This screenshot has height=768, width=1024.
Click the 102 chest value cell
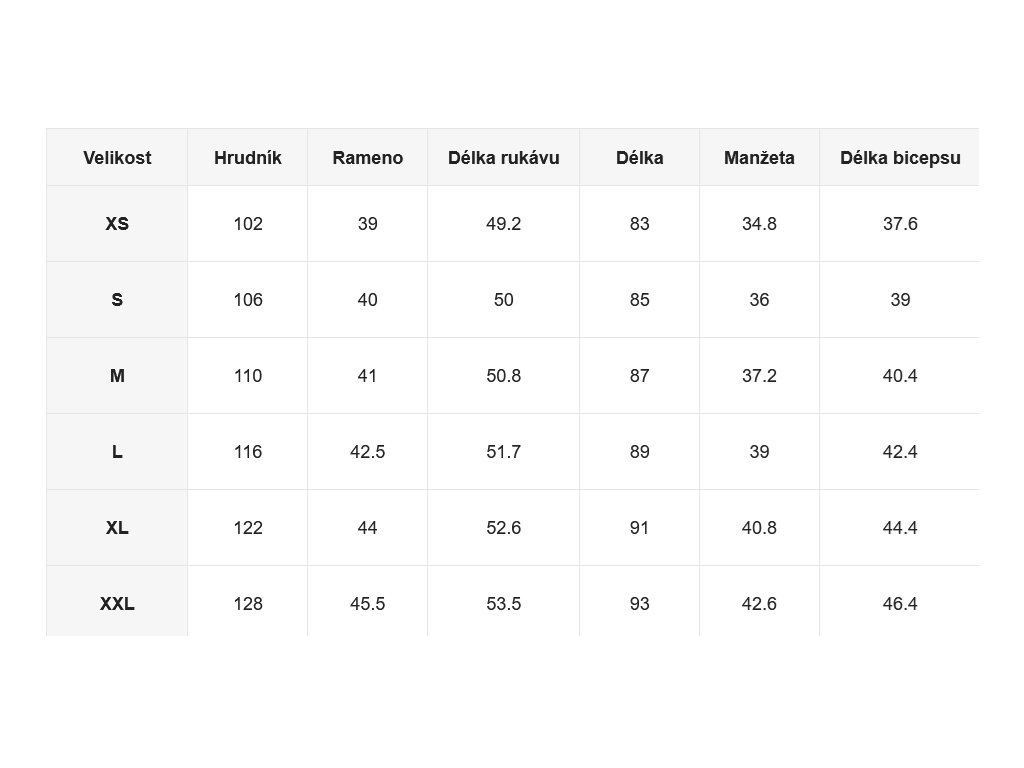click(x=248, y=223)
